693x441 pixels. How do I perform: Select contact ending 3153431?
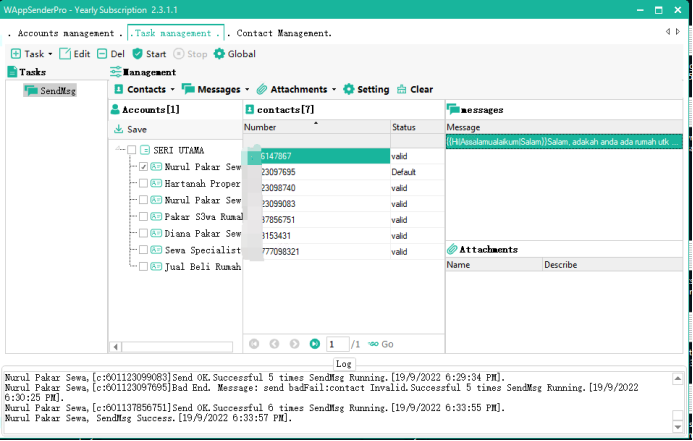coord(316,236)
